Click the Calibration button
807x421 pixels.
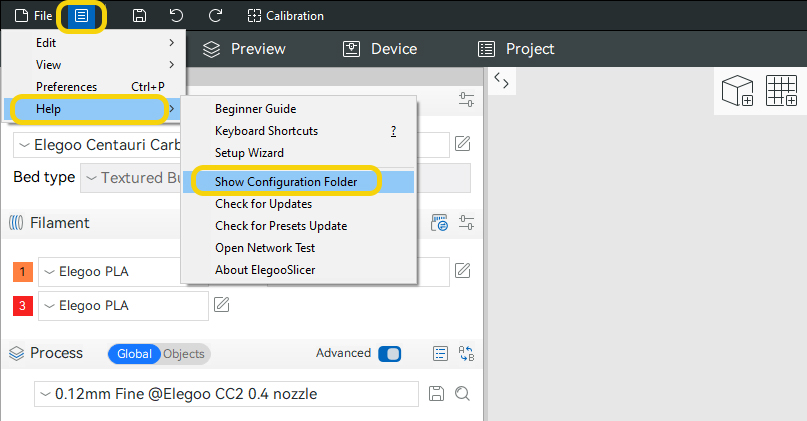point(286,16)
